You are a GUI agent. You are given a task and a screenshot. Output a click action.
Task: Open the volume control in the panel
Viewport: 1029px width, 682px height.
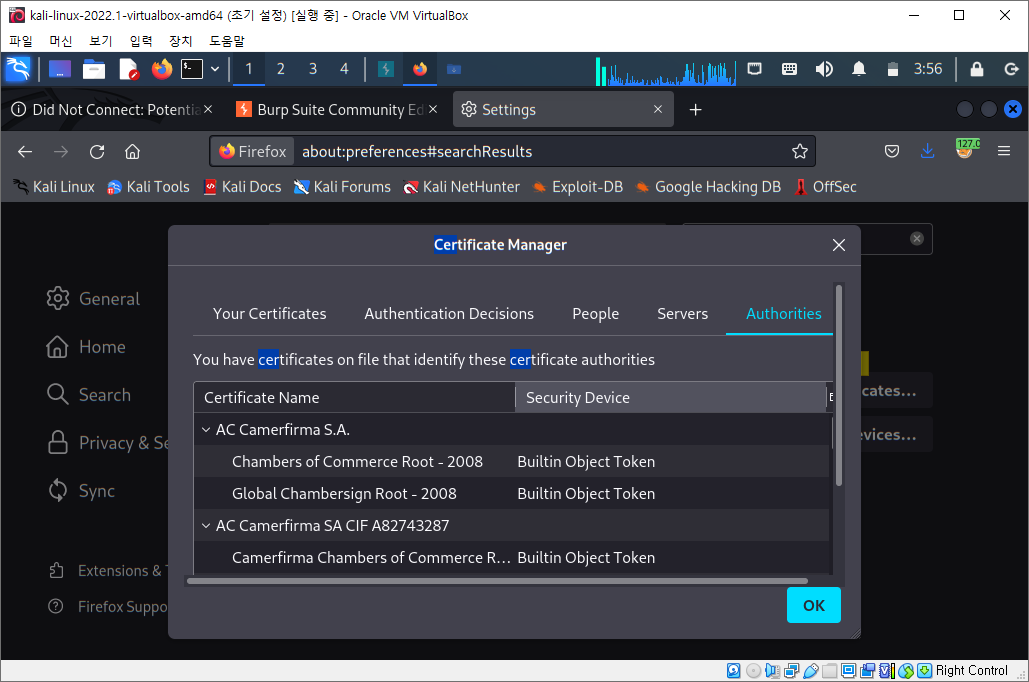(x=824, y=69)
